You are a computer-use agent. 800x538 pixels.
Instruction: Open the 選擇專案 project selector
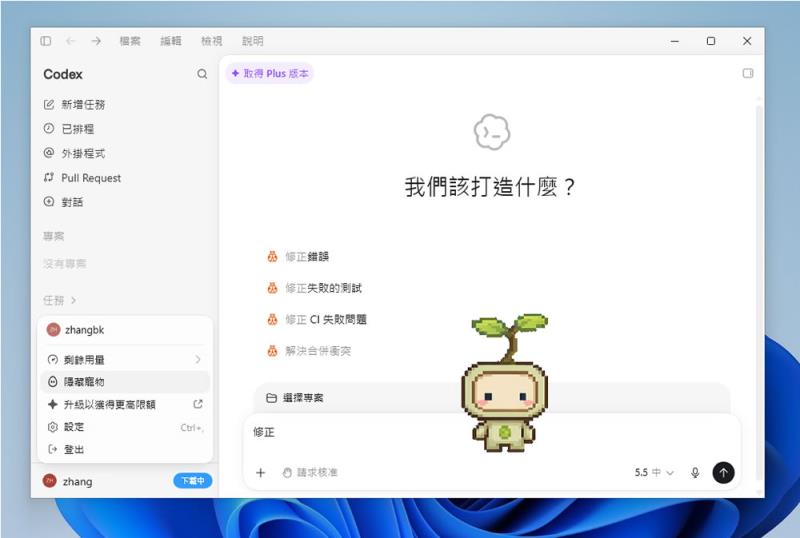tap(295, 398)
